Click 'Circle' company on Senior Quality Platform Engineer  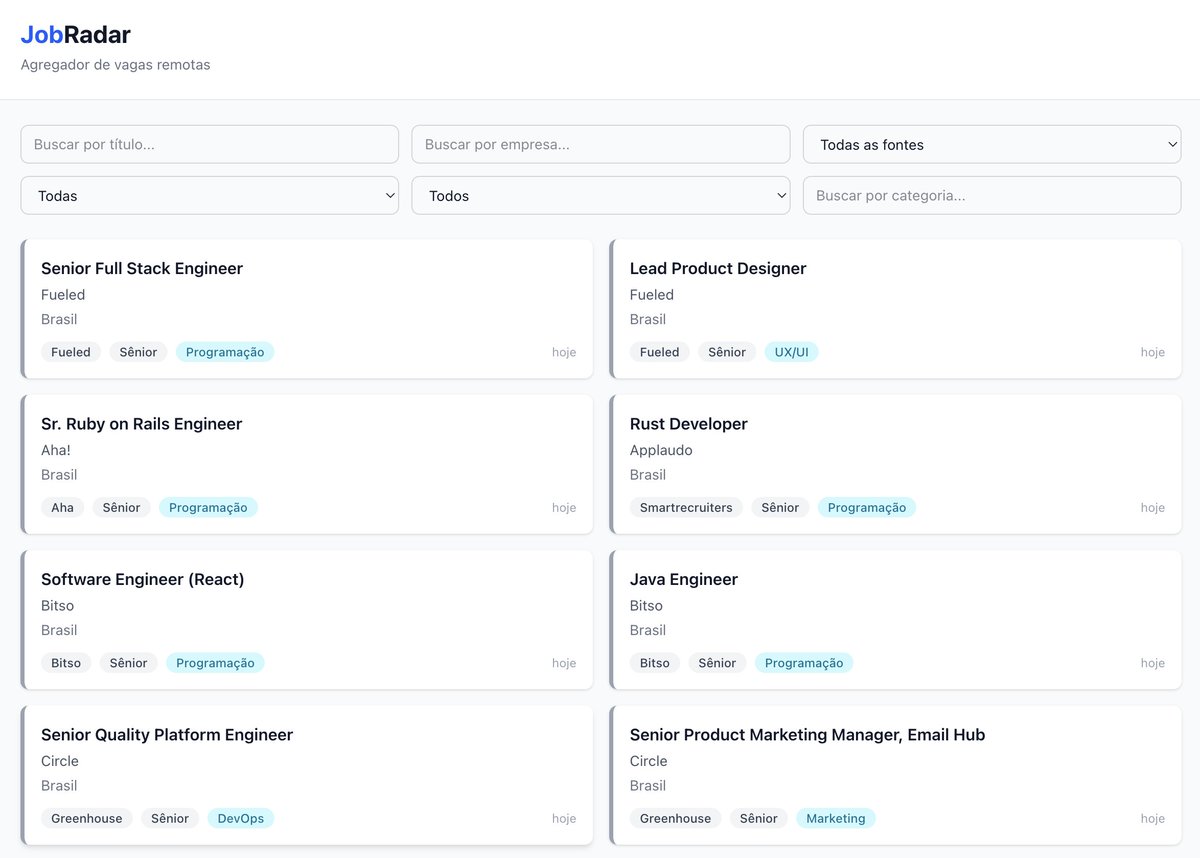[x=60, y=761]
